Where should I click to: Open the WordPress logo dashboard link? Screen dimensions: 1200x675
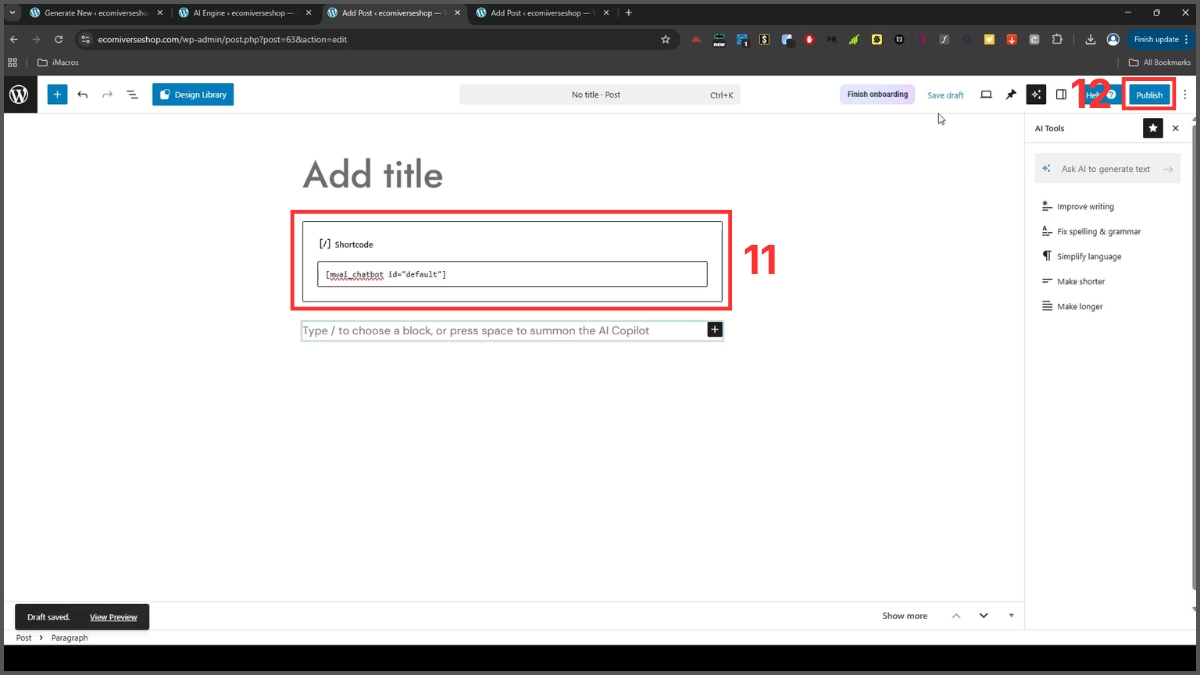[x=19, y=95]
